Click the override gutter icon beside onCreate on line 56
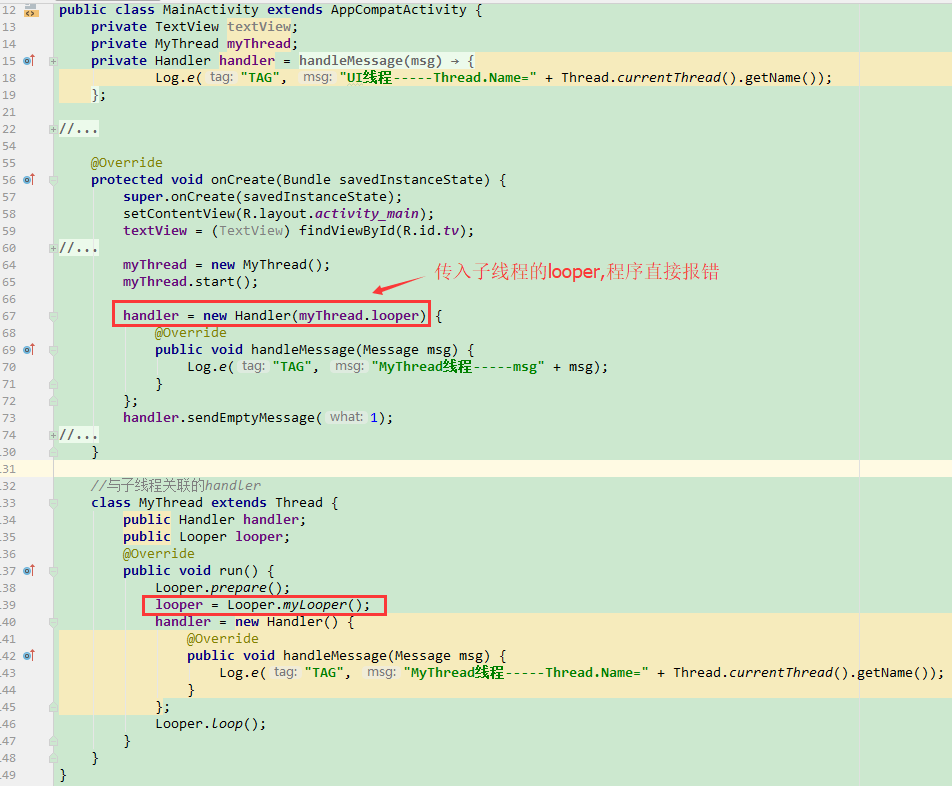This screenshot has width=952, height=786. coord(29,180)
